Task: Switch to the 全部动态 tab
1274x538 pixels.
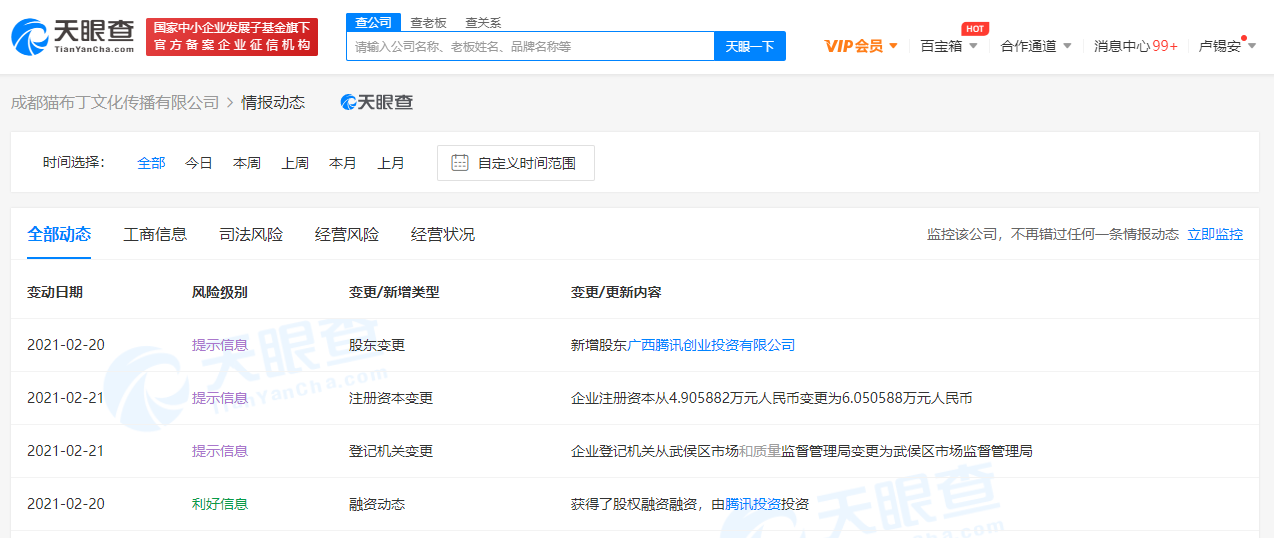Action: pos(59,234)
